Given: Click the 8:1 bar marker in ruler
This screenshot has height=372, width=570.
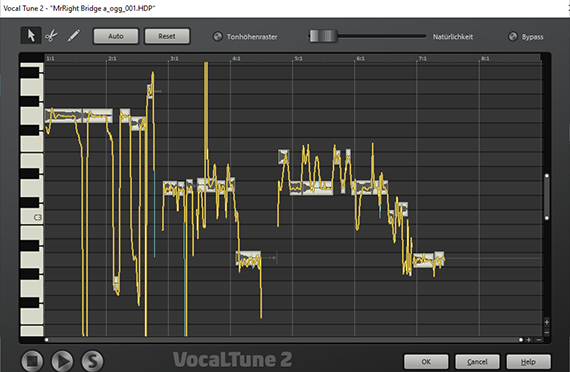Looking at the screenshot, I should [x=485, y=59].
